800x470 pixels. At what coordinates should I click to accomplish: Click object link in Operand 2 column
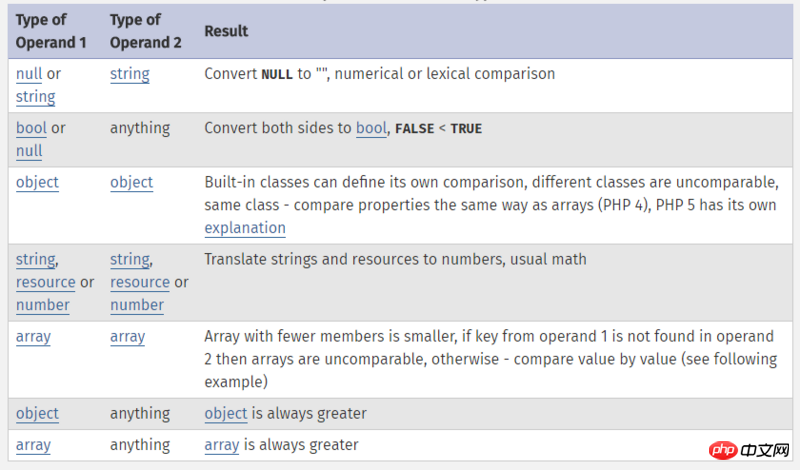click(x=132, y=183)
